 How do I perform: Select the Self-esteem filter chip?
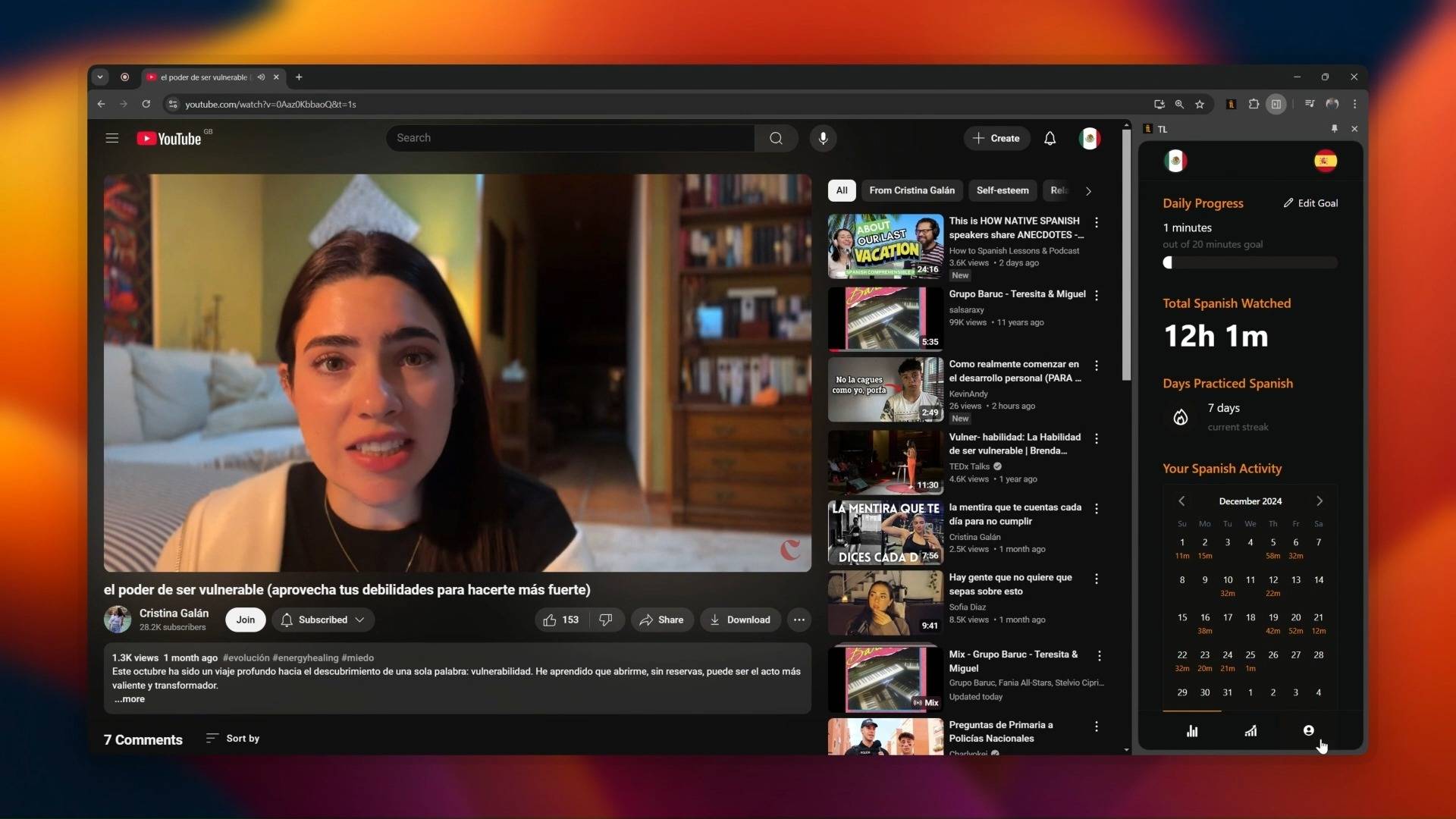pos(1002,190)
